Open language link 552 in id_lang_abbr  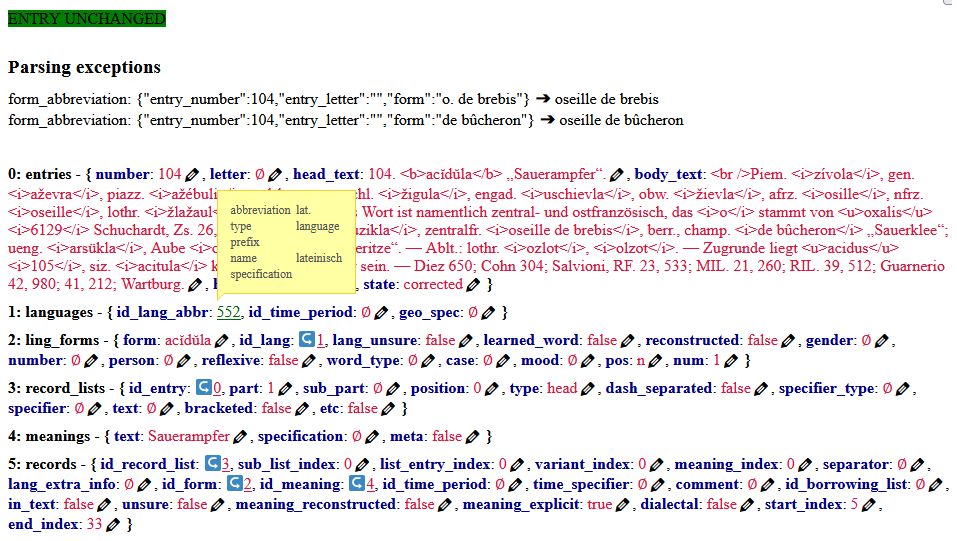click(228, 313)
